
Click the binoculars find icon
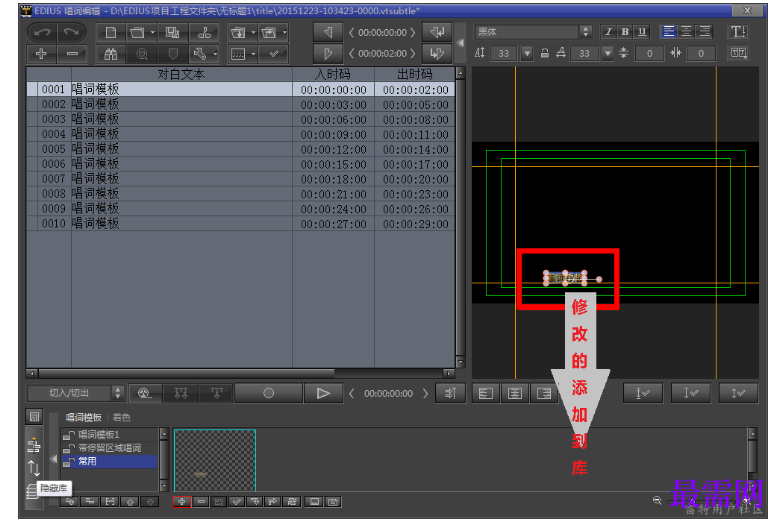(x=111, y=53)
